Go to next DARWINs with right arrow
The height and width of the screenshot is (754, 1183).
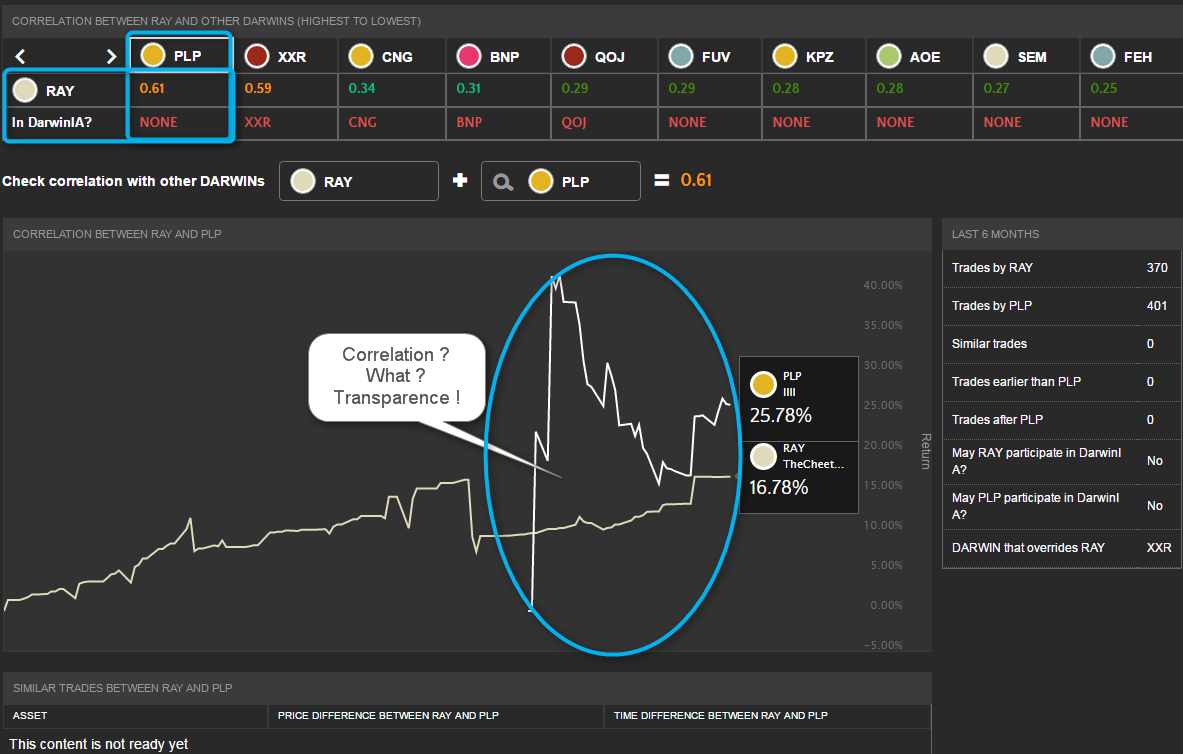coord(111,57)
